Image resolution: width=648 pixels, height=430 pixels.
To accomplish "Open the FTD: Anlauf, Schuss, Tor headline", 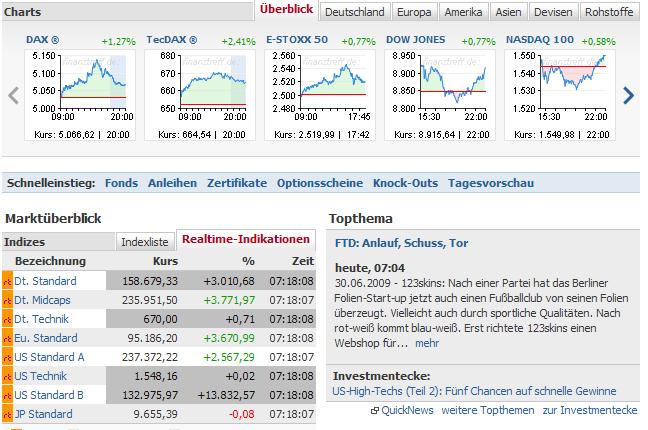I will [401, 243].
